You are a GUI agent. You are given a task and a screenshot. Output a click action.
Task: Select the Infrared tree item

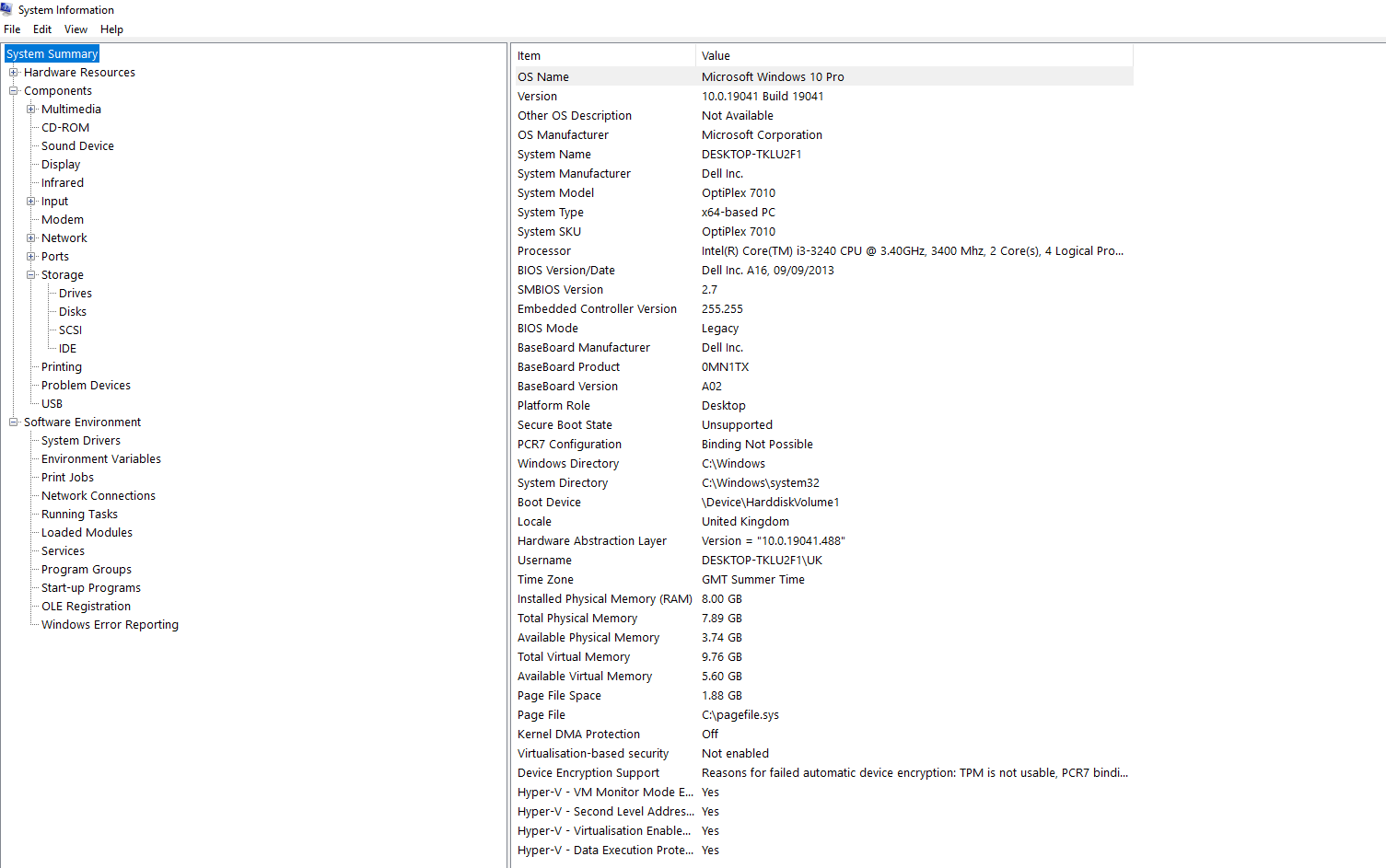62,183
